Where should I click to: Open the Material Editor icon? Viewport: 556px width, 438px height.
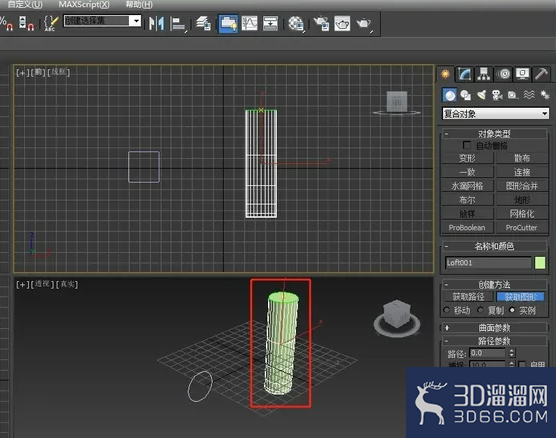[x=296, y=24]
